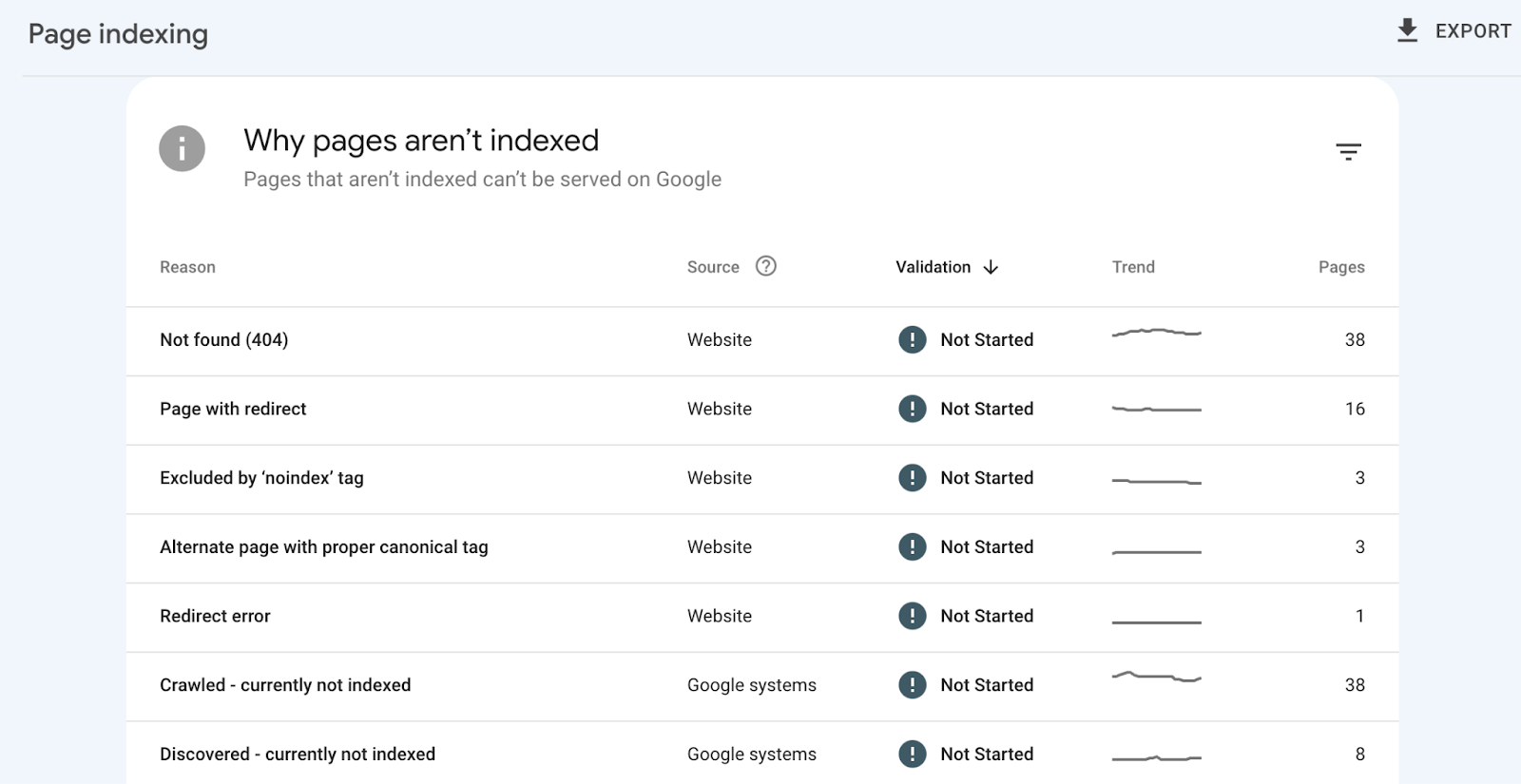Click the exclamation icon in Not found (404) row
Image resolution: width=1521 pixels, height=784 pixels.
912,339
